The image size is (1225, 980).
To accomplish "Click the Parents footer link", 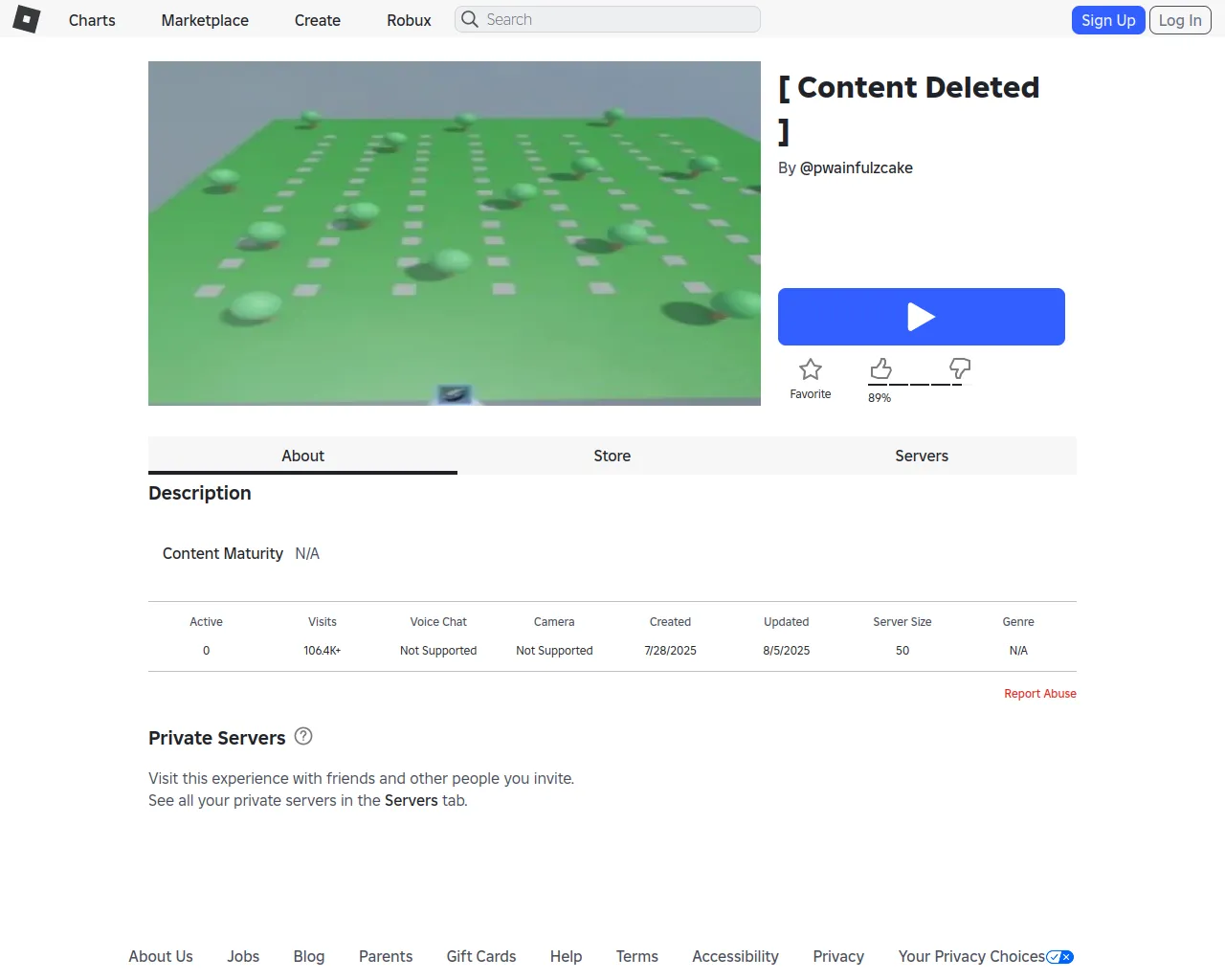I will tap(386, 956).
